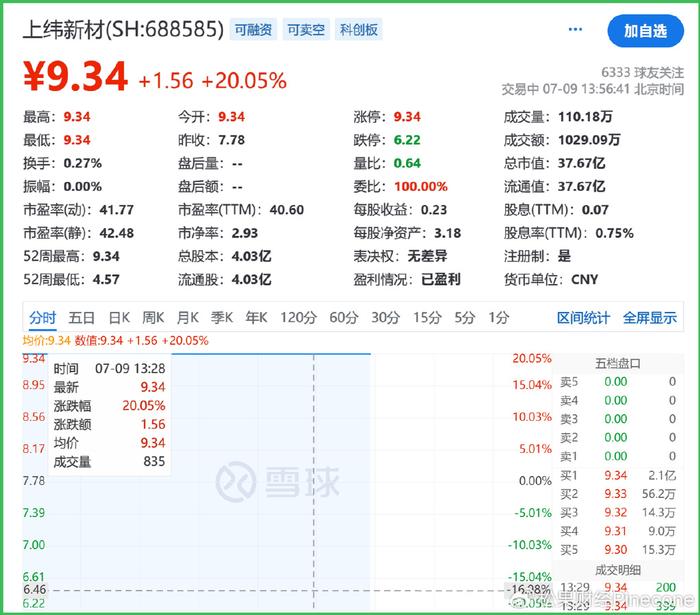Image resolution: width=700 pixels, height=615 pixels.
Task: Select the 分时 chart tab
Action: [x=42, y=318]
